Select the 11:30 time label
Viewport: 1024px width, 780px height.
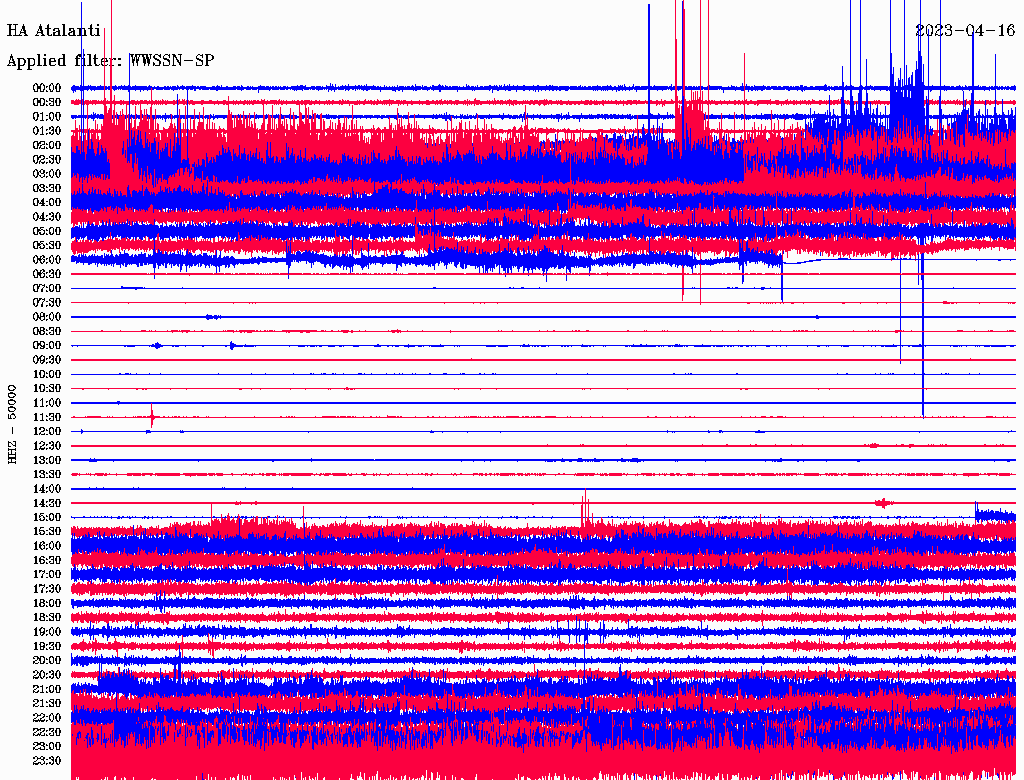[47, 417]
